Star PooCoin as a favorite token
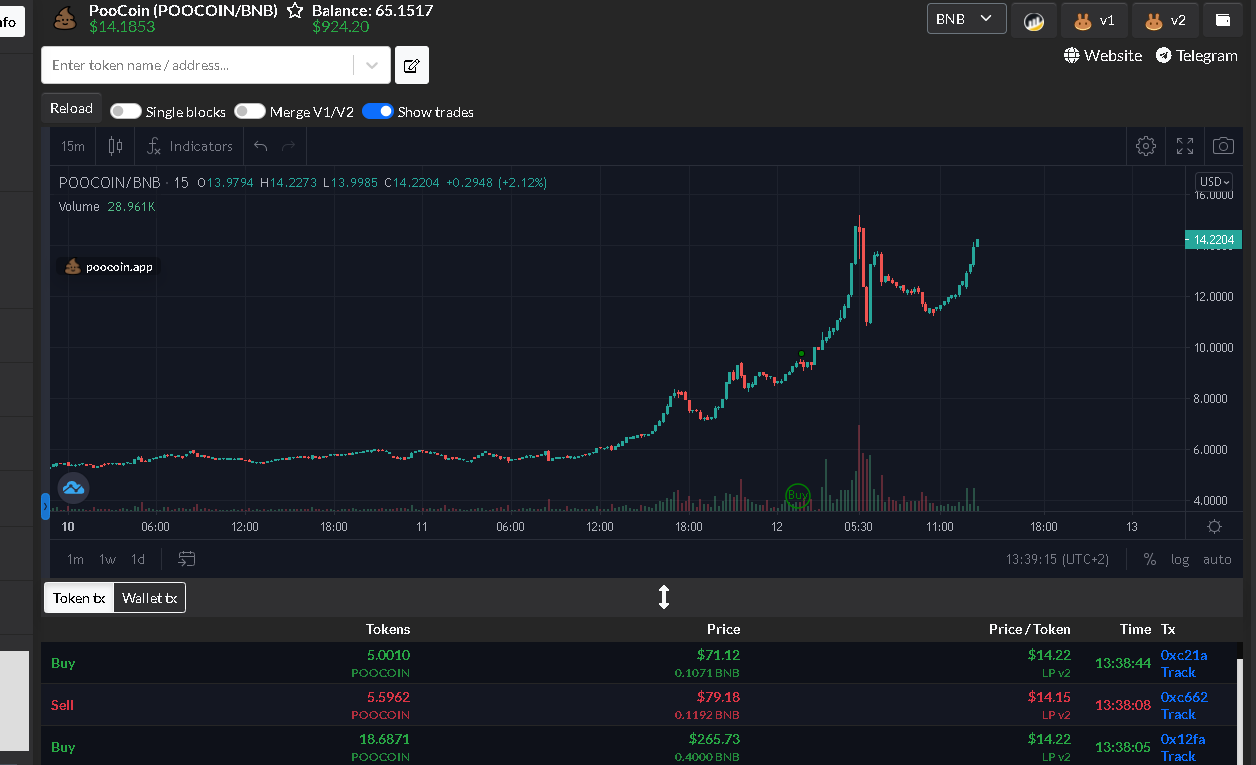The image size is (1256, 765). pyautogui.click(x=295, y=10)
